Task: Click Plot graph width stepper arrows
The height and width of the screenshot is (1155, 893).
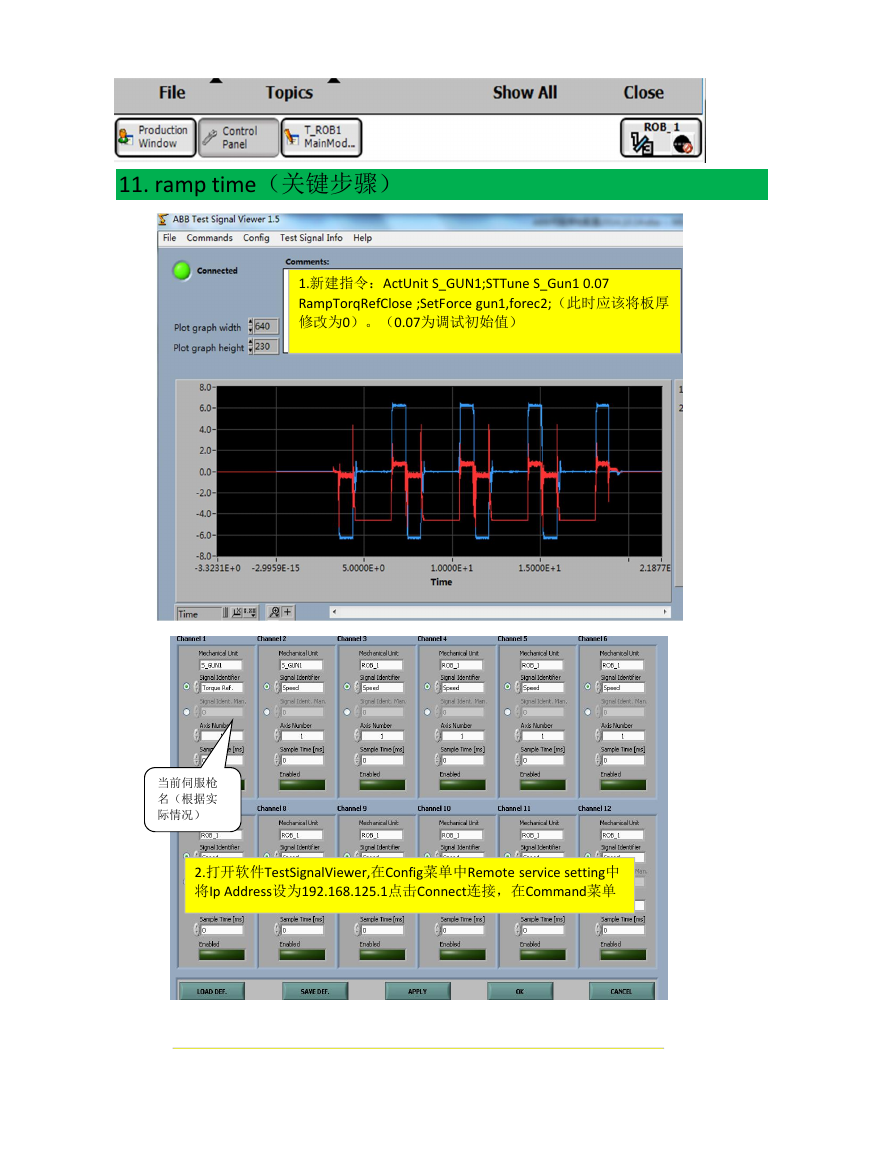Action: point(251,326)
